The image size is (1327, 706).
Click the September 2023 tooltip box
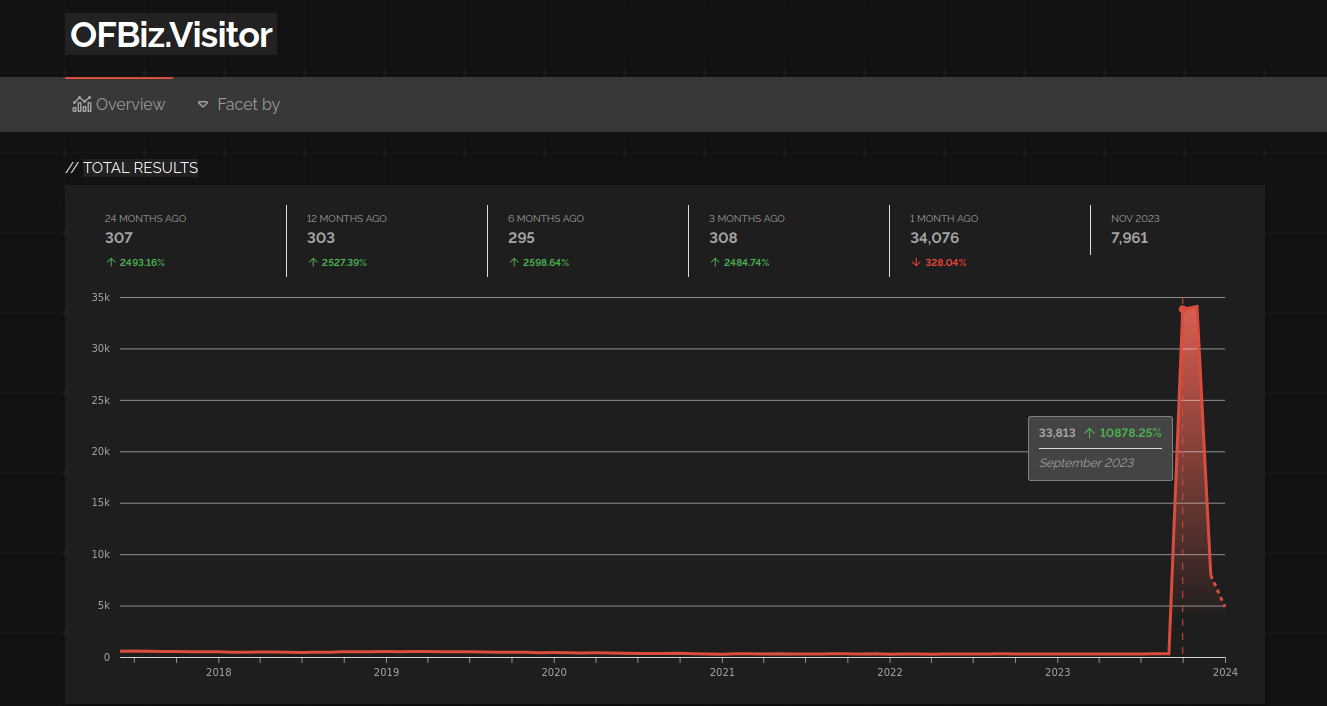tap(1100, 448)
